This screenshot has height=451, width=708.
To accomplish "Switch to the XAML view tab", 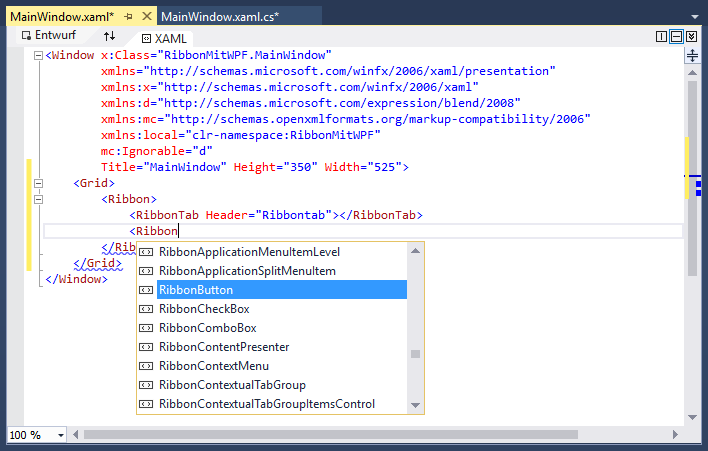I will (164, 38).
